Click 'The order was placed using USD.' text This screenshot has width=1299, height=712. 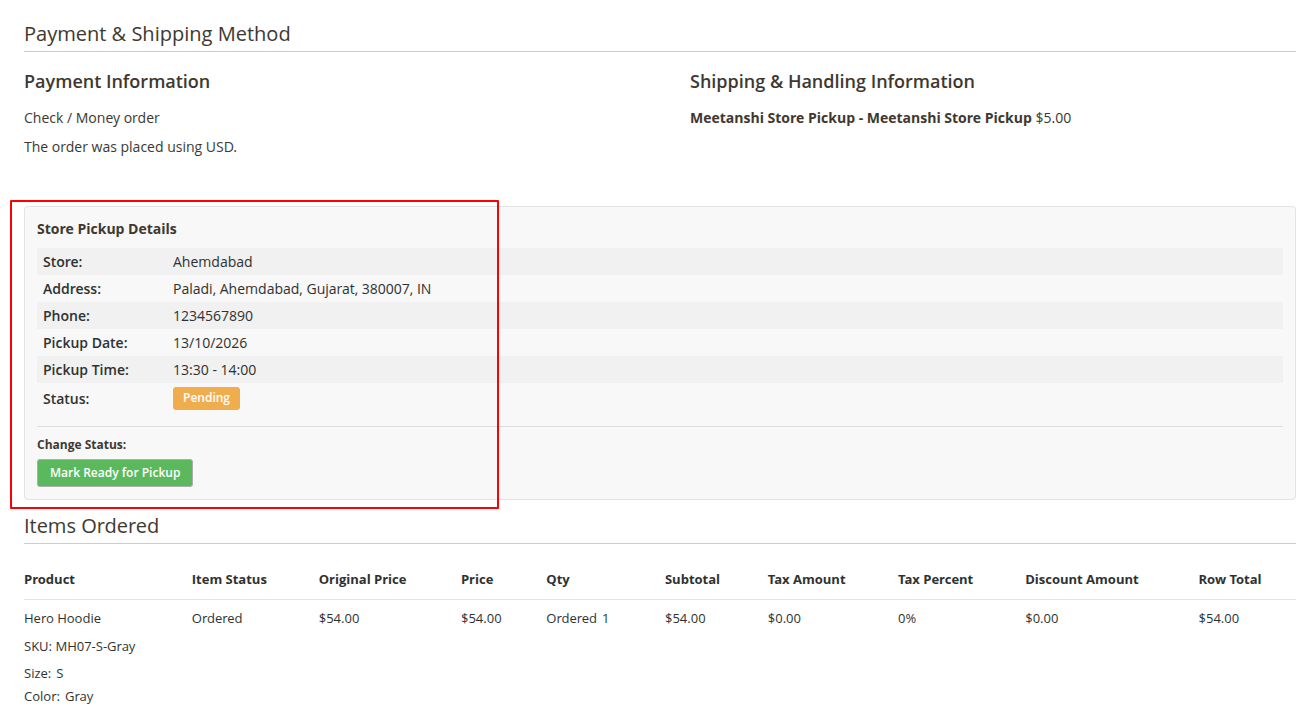pos(130,147)
